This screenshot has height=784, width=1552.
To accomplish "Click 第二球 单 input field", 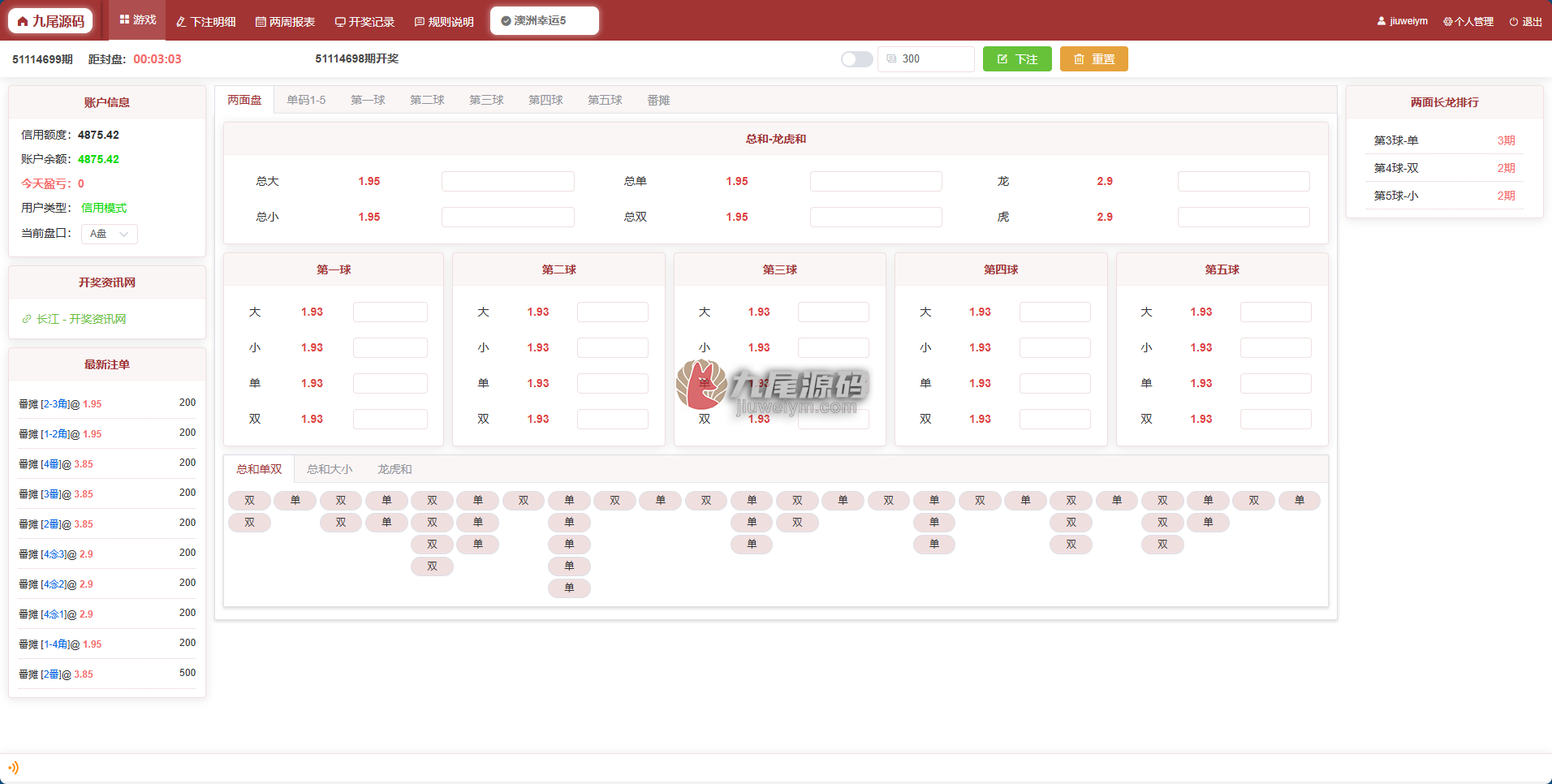I will (x=613, y=383).
